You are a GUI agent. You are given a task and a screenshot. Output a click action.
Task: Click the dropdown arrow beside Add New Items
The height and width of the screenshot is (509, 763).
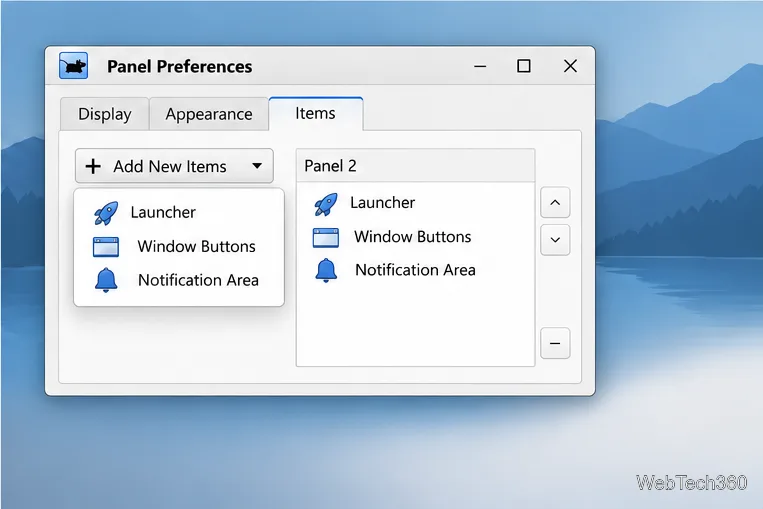point(257,166)
